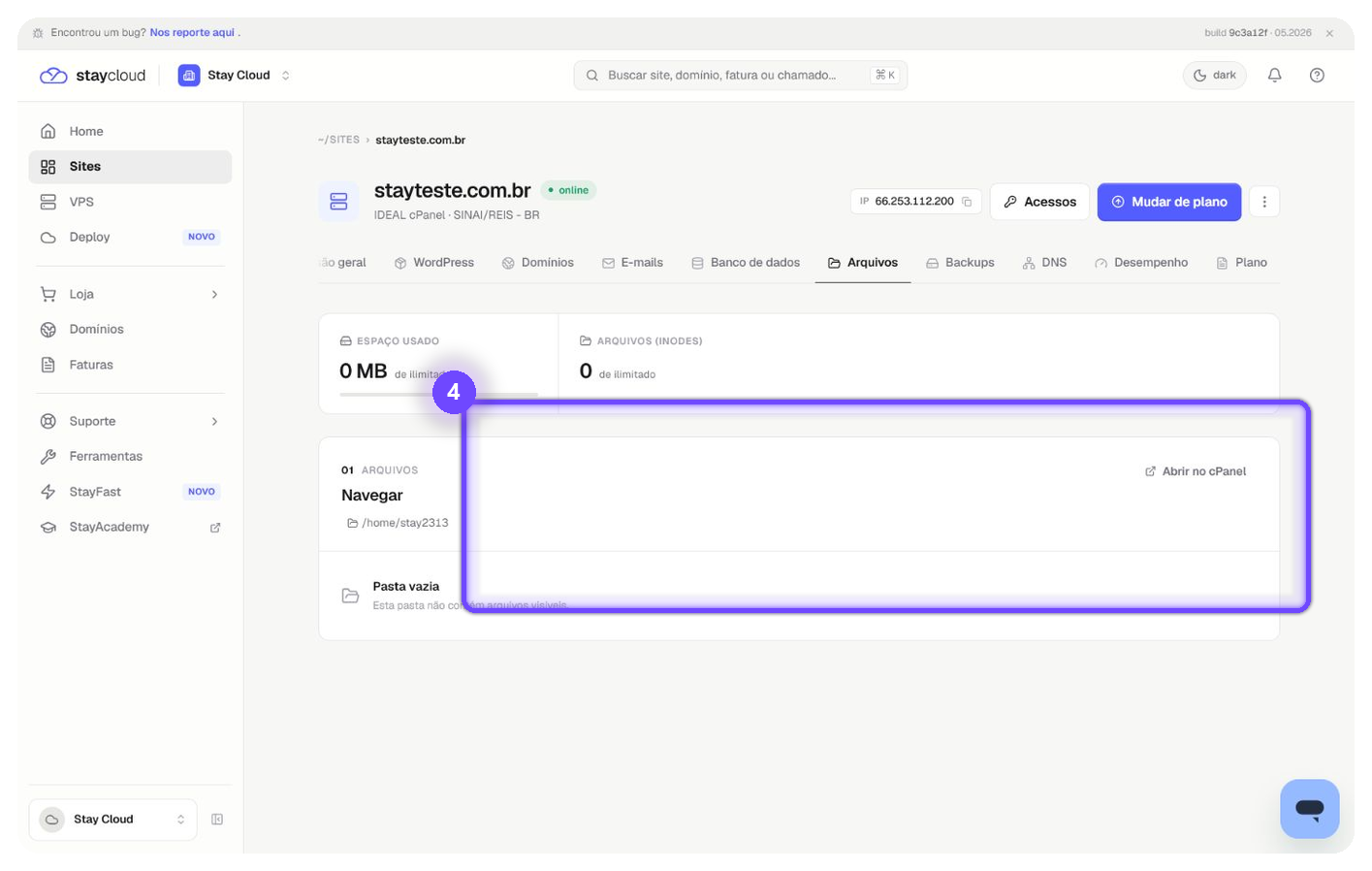Open StayAcademy external link
This screenshot has width=1372, height=871.
[130, 527]
